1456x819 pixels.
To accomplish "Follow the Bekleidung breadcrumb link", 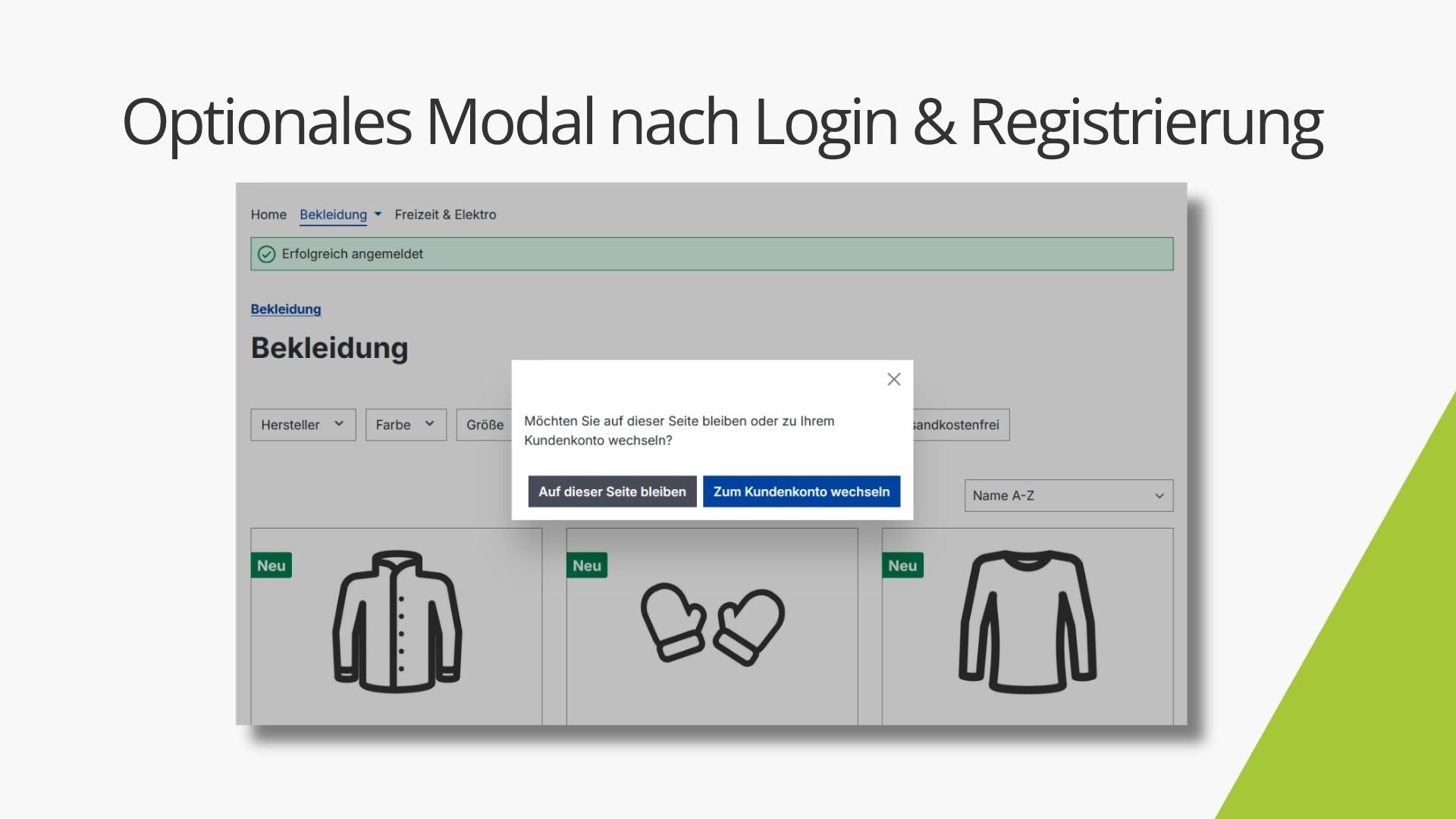I will pyautogui.click(x=286, y=309).
